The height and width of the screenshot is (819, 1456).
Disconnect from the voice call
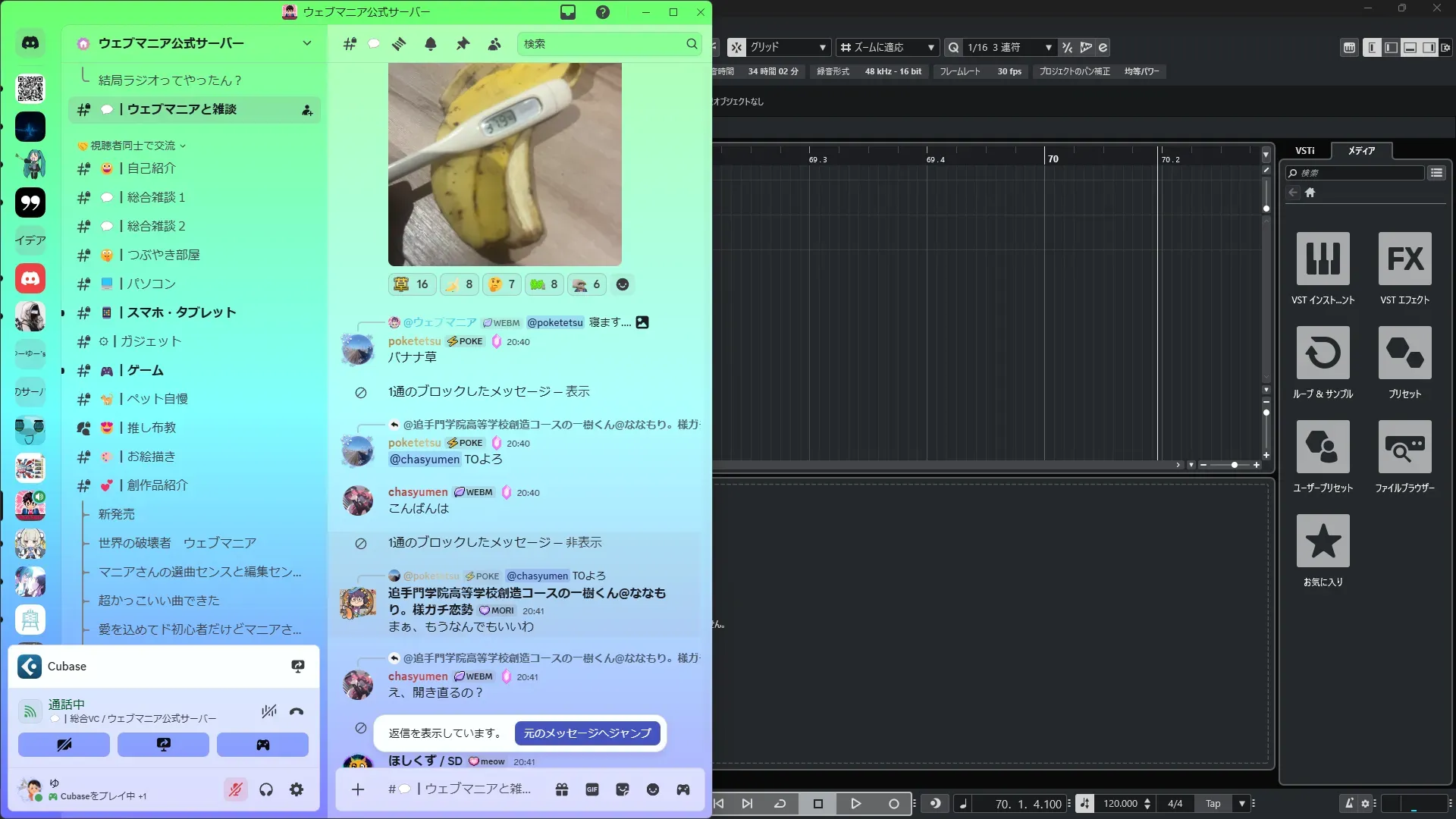pos(297,711)
